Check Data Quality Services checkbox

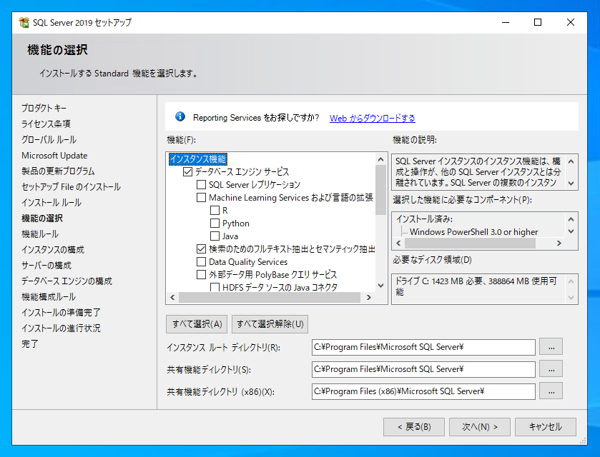pos(201,262)
